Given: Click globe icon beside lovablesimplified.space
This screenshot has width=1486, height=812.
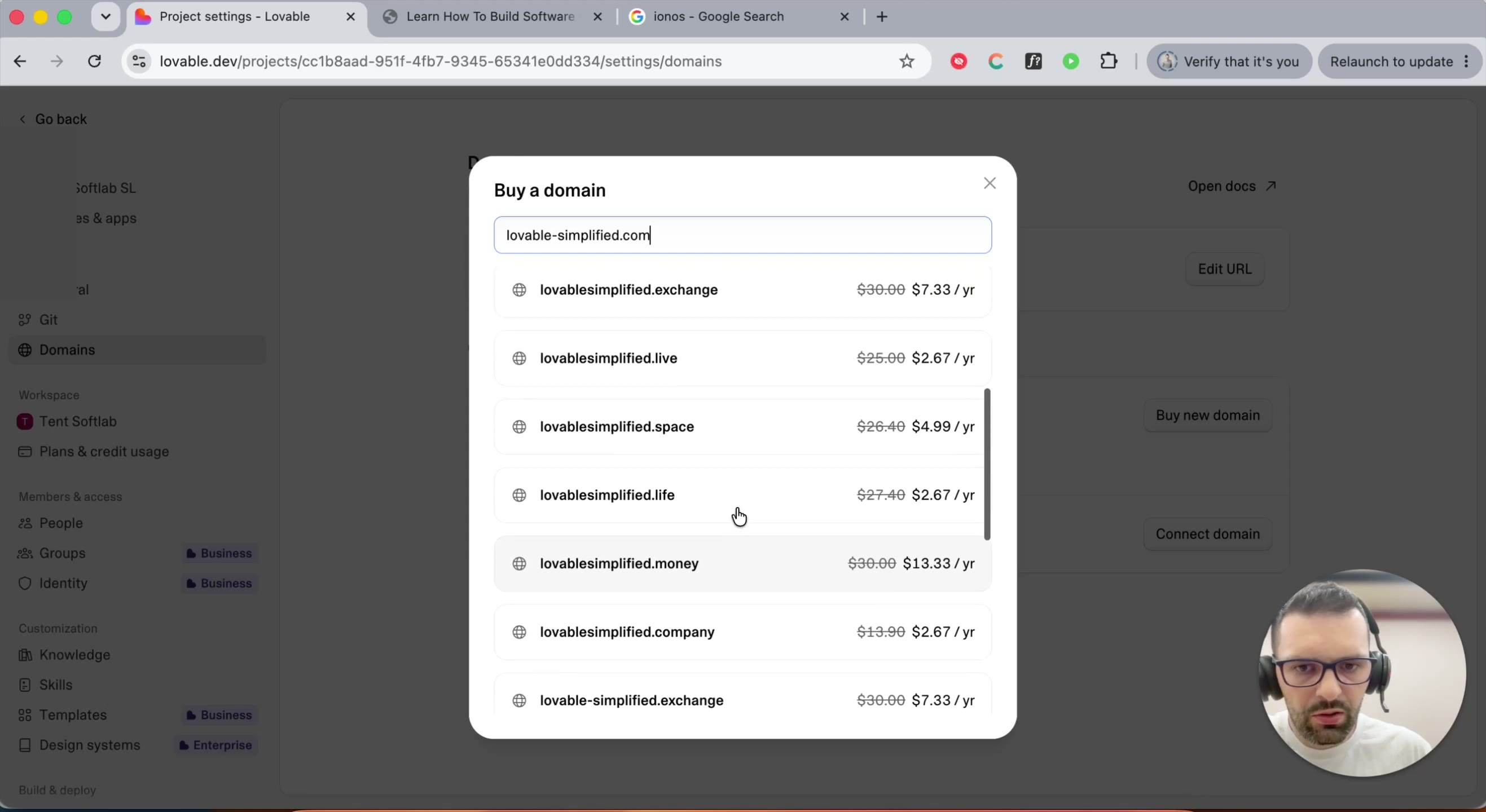Looking at the screenshot, I should [519, 427].
